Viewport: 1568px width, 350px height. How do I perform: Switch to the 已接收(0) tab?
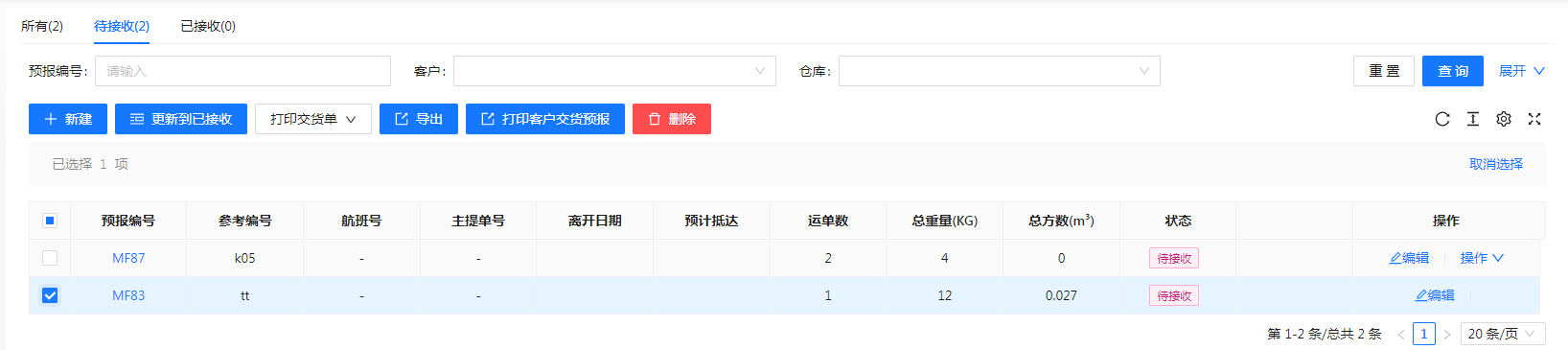point(208,26)
